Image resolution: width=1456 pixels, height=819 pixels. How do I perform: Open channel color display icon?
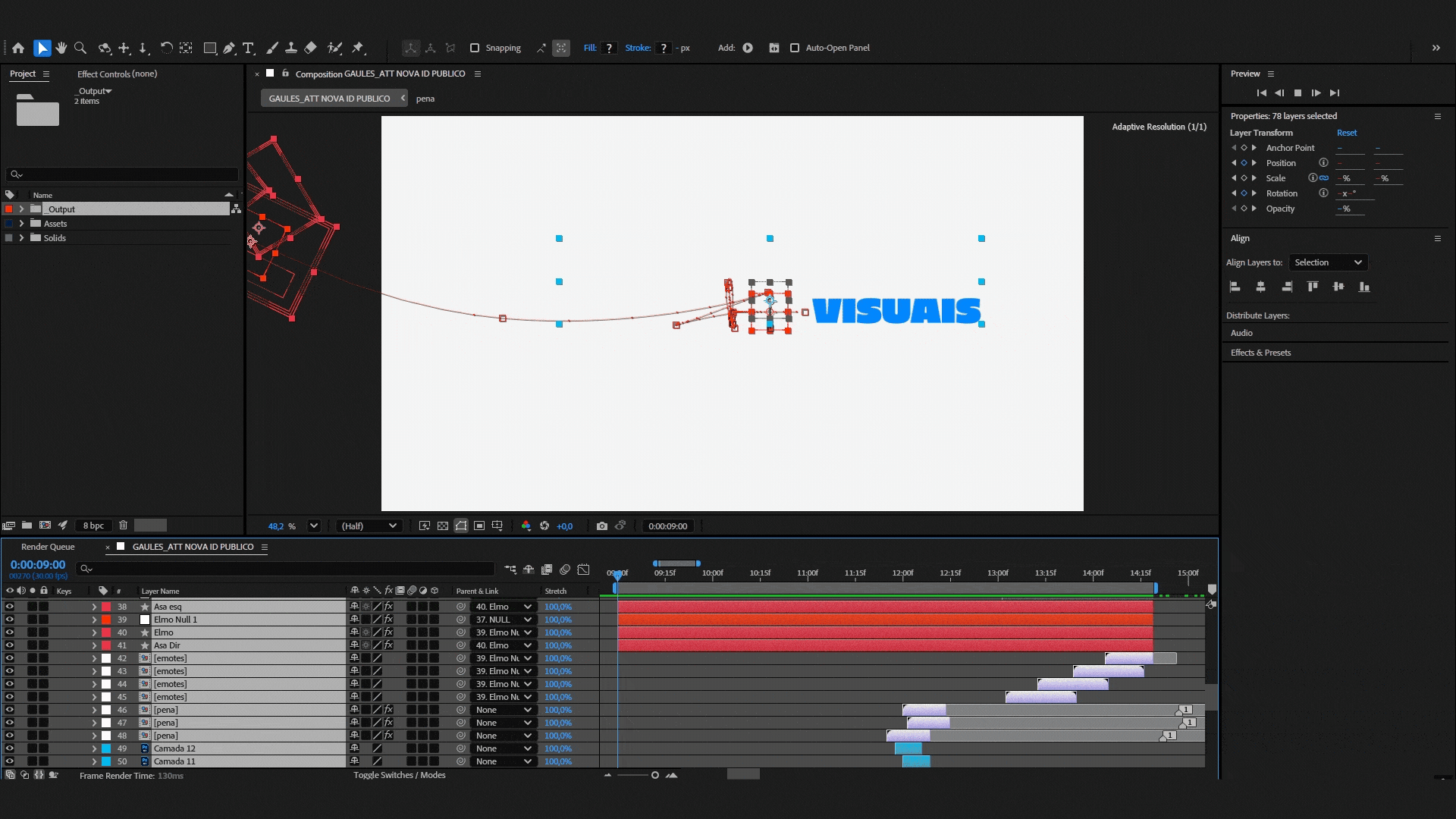[x=526, y=526]
